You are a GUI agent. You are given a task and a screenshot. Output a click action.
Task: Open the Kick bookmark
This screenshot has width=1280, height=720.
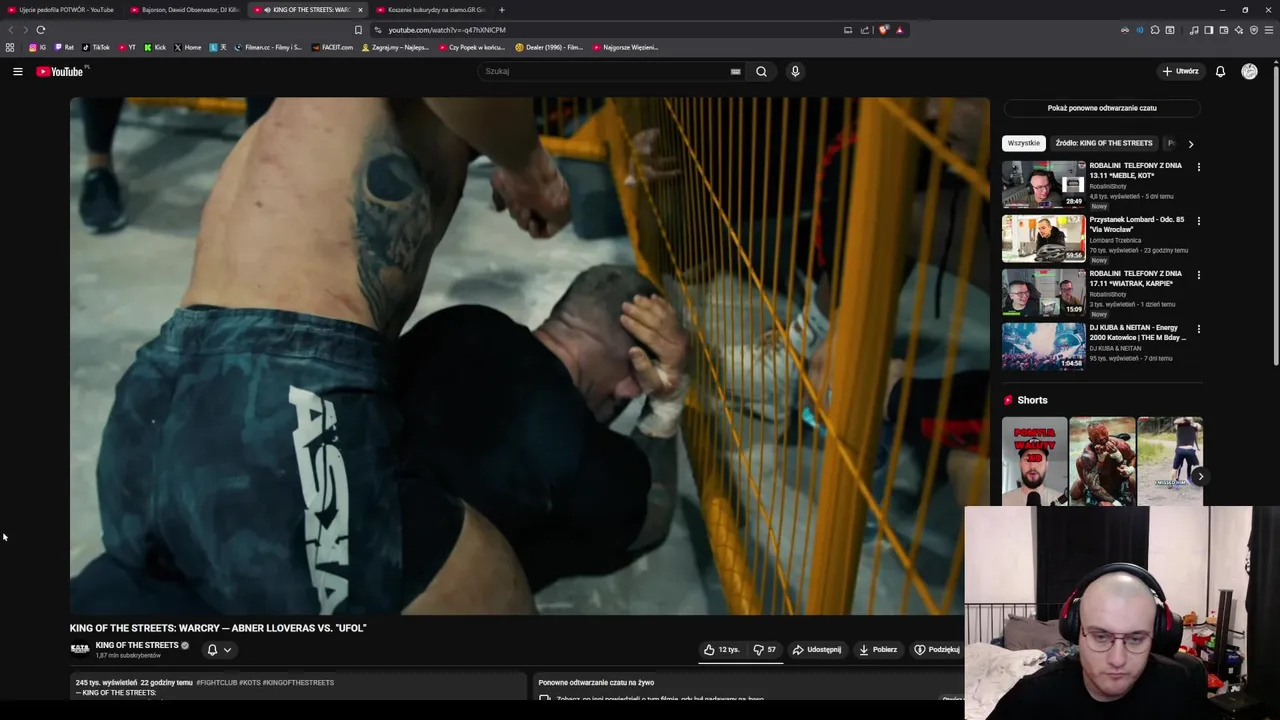click(x=155, y=47)
